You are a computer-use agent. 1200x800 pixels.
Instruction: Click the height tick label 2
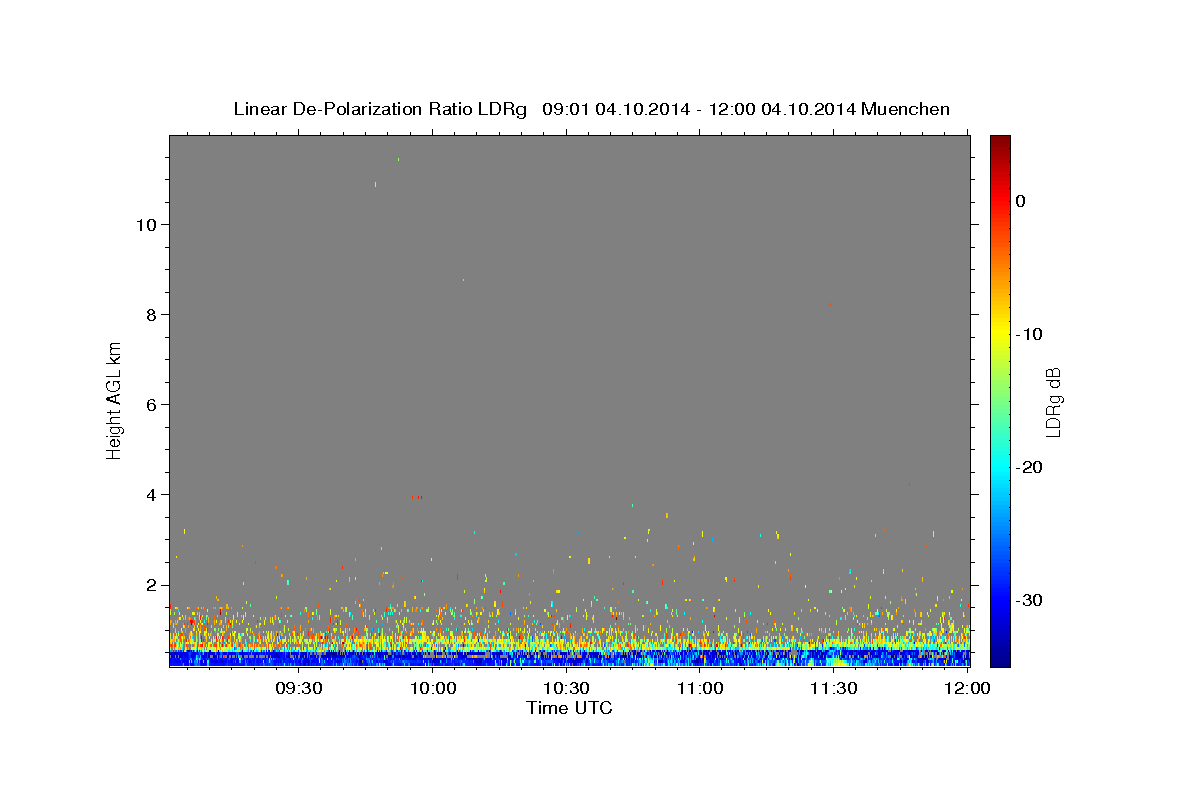(x=149, y=585)
